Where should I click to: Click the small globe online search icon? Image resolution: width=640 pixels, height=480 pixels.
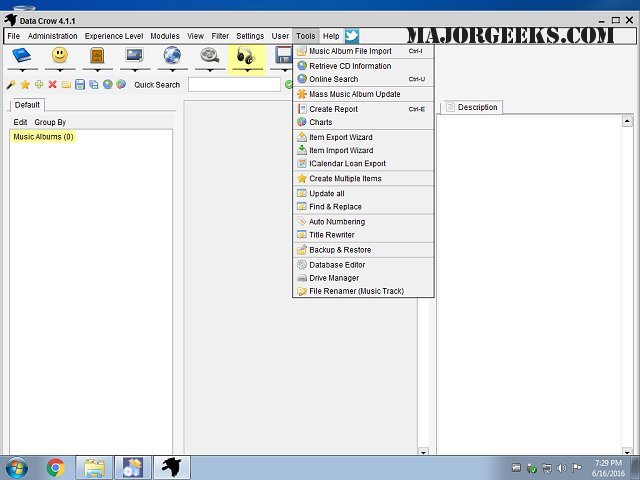click(108, 84)
